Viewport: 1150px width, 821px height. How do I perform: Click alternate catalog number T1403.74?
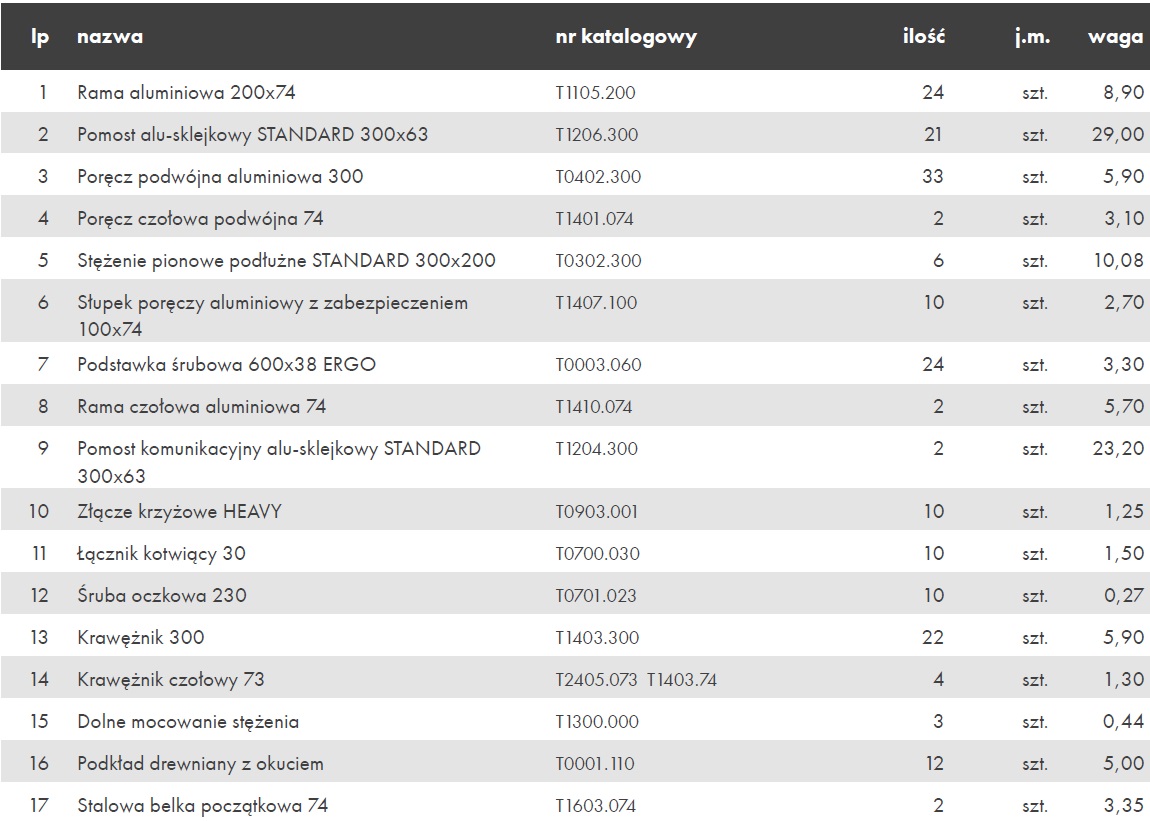pyautogui.click(x=681, y=680)
